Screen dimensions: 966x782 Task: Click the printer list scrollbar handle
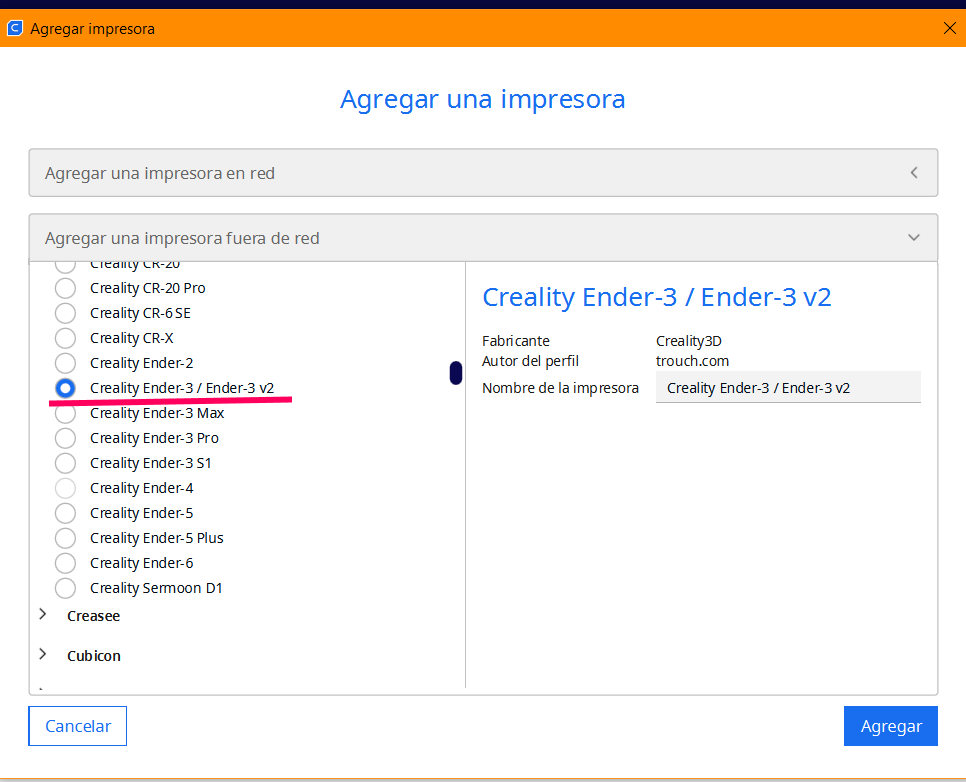pyautogui.click(x=456, y=373)
